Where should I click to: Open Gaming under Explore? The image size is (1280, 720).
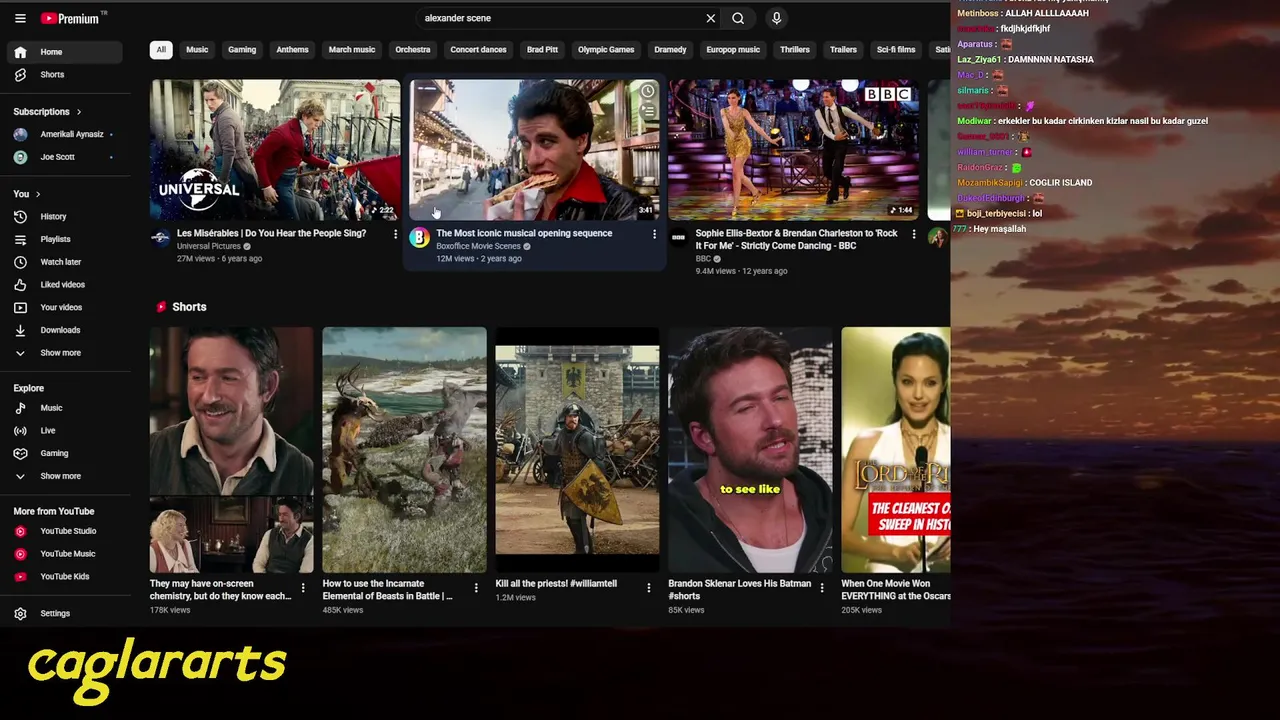[66, 453]
